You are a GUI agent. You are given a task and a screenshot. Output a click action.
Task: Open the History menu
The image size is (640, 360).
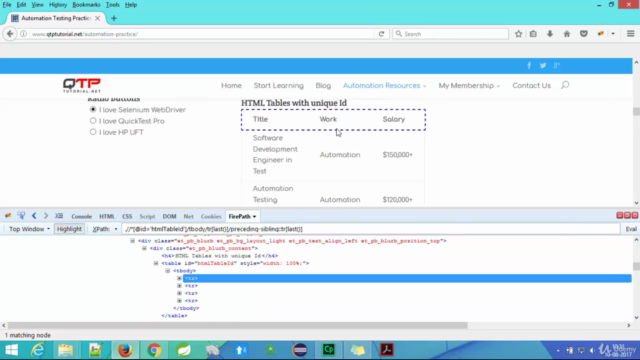pyautogui.click(x=58, y=5)
